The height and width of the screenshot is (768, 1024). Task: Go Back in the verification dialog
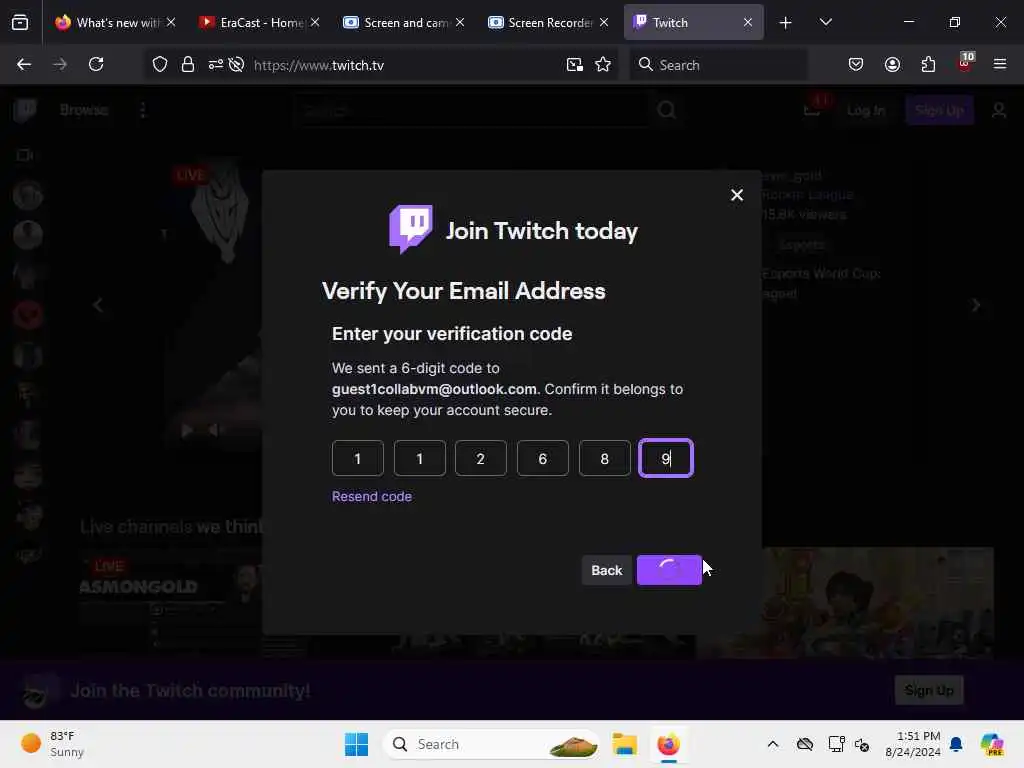pos(607,570)
